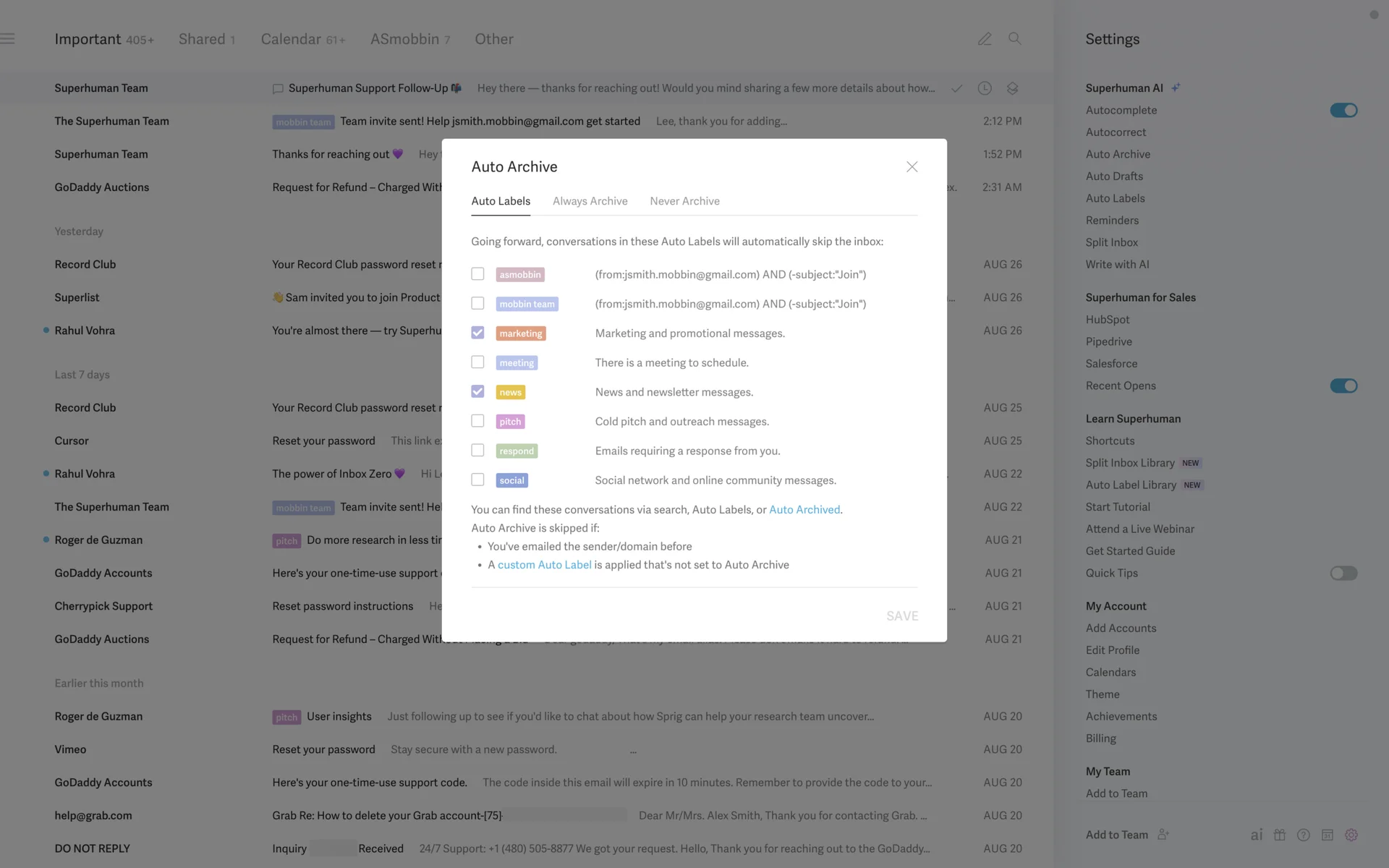Click the compose pencil icon

tap(985, 39)
